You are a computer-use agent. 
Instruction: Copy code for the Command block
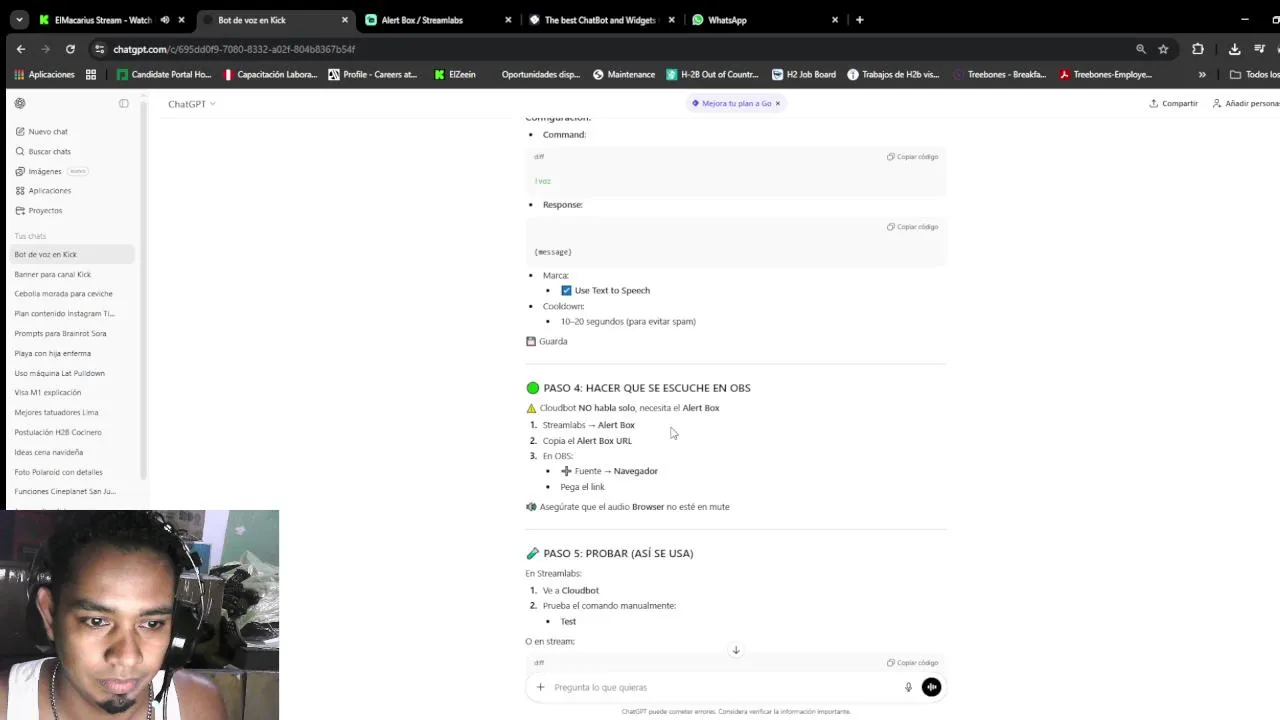(912, 156)
